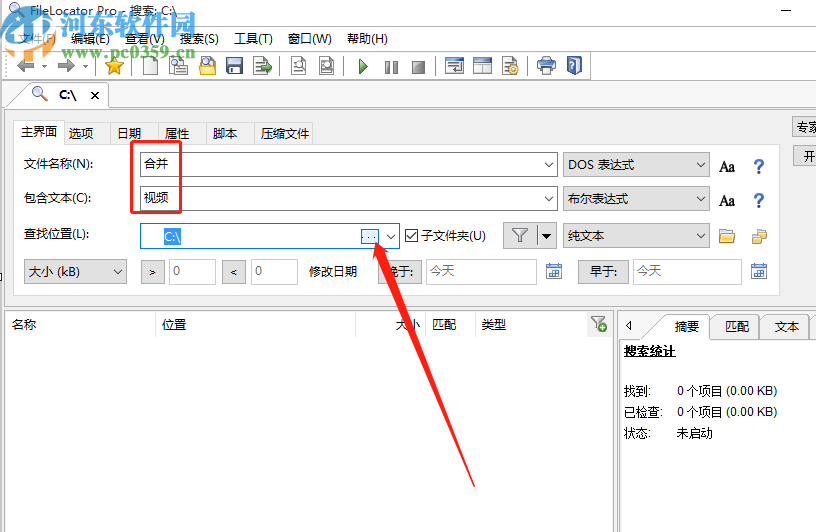Click the less-than size button
Viewport: 816px width, 532px height.
pos(234,272)
